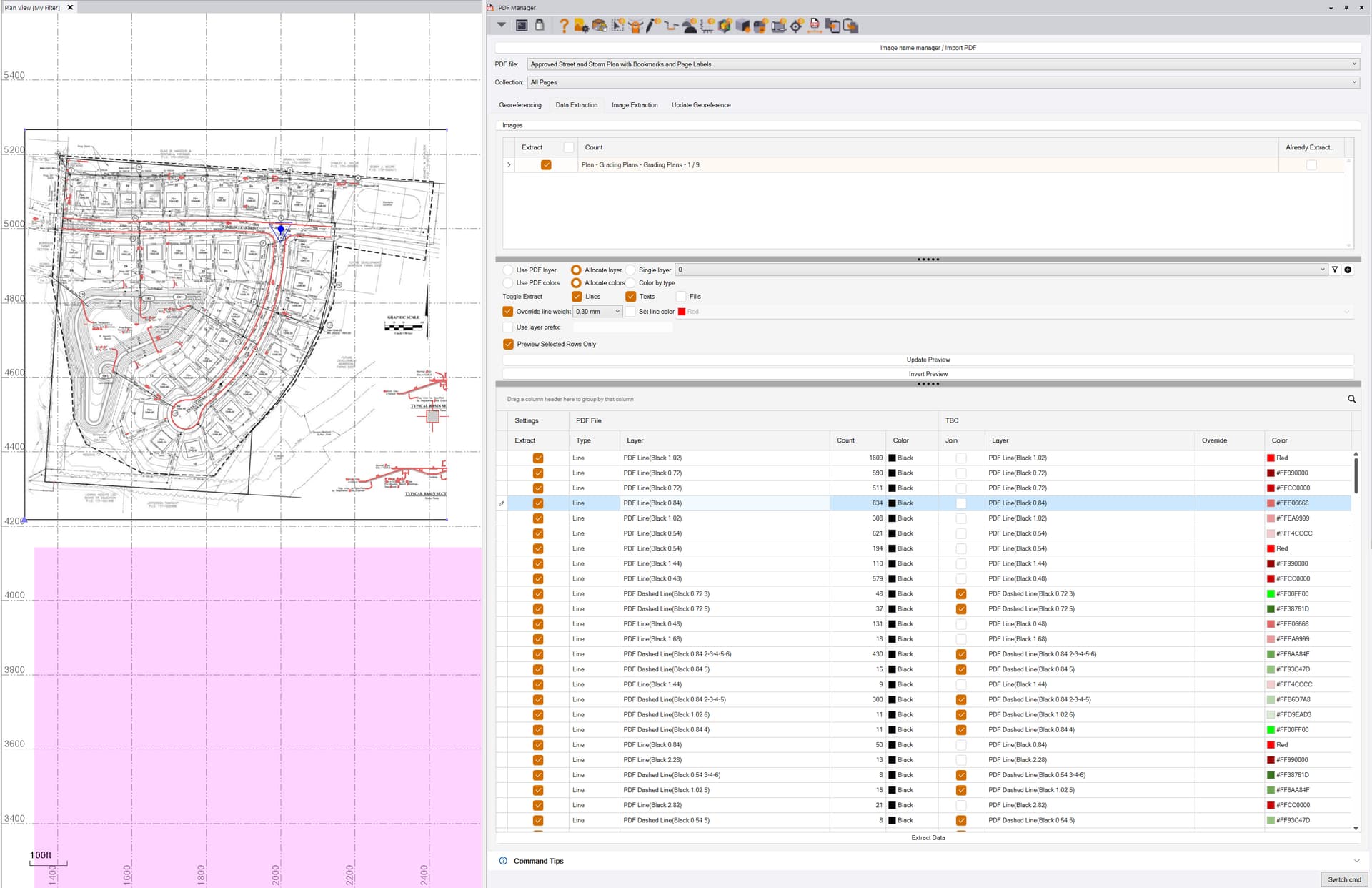
Task: Expand the Grading Plans image row
Action: click(x=509, y=165)
